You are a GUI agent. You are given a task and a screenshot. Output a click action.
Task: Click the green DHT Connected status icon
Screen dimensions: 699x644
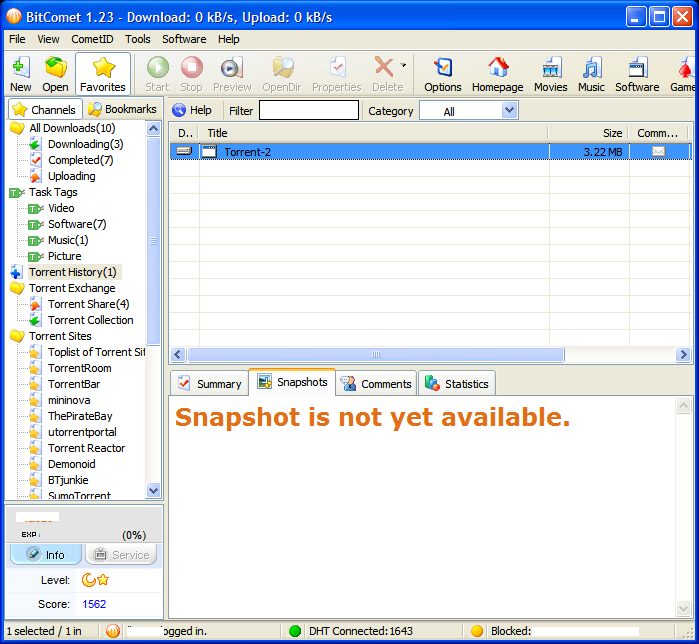click(295, 631)
